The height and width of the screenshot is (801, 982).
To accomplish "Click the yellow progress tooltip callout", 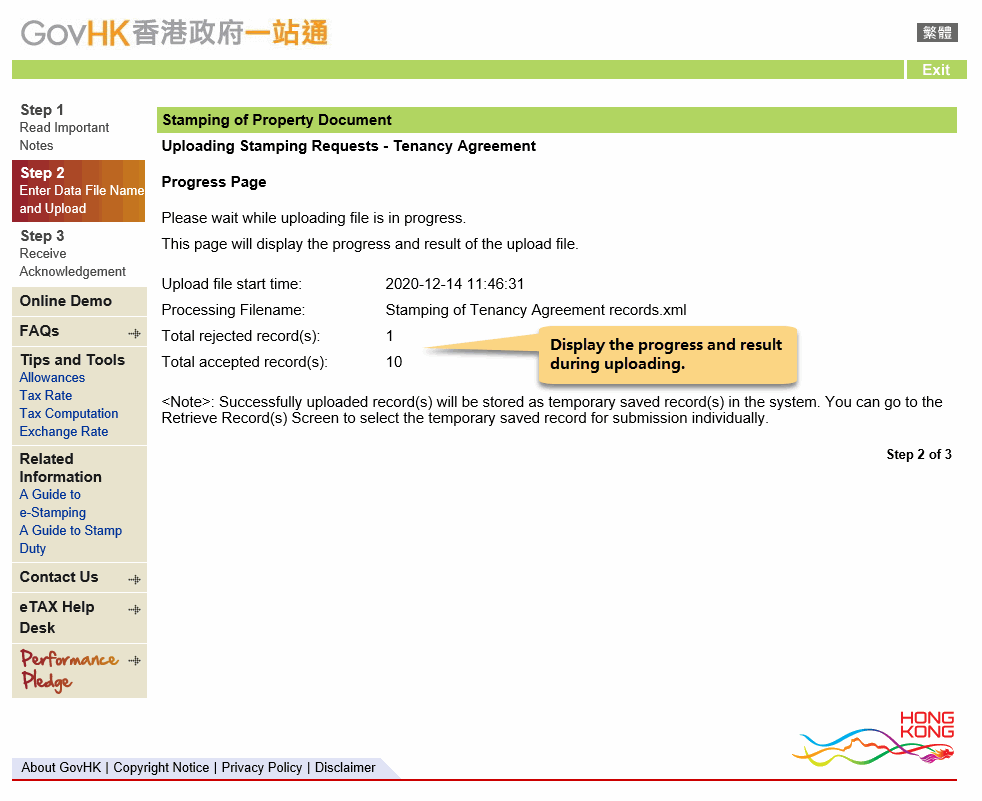I will click(667, 354).
